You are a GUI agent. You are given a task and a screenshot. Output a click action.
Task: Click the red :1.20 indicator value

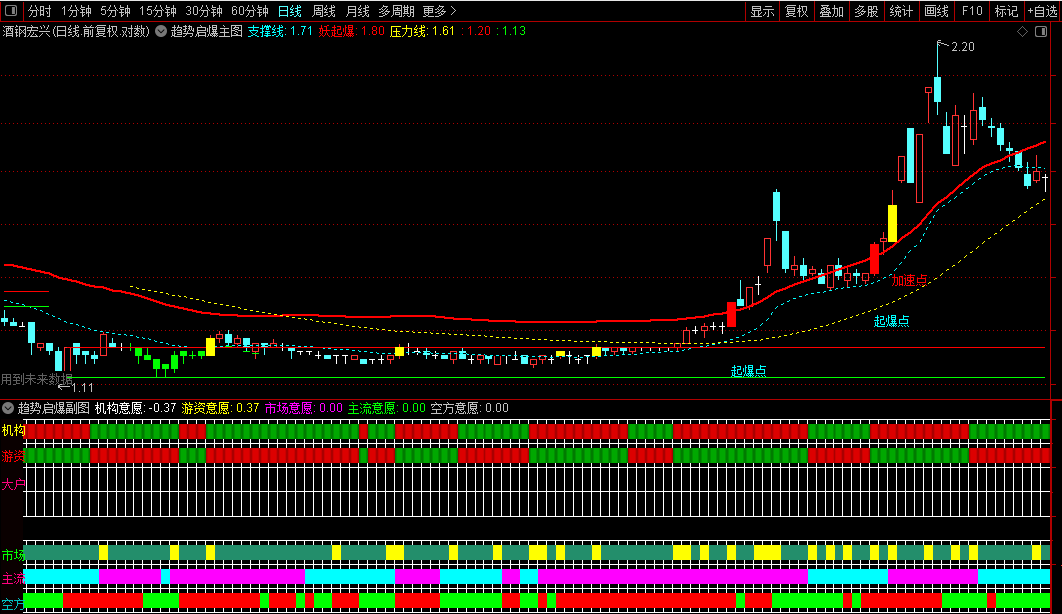[476, 31]
